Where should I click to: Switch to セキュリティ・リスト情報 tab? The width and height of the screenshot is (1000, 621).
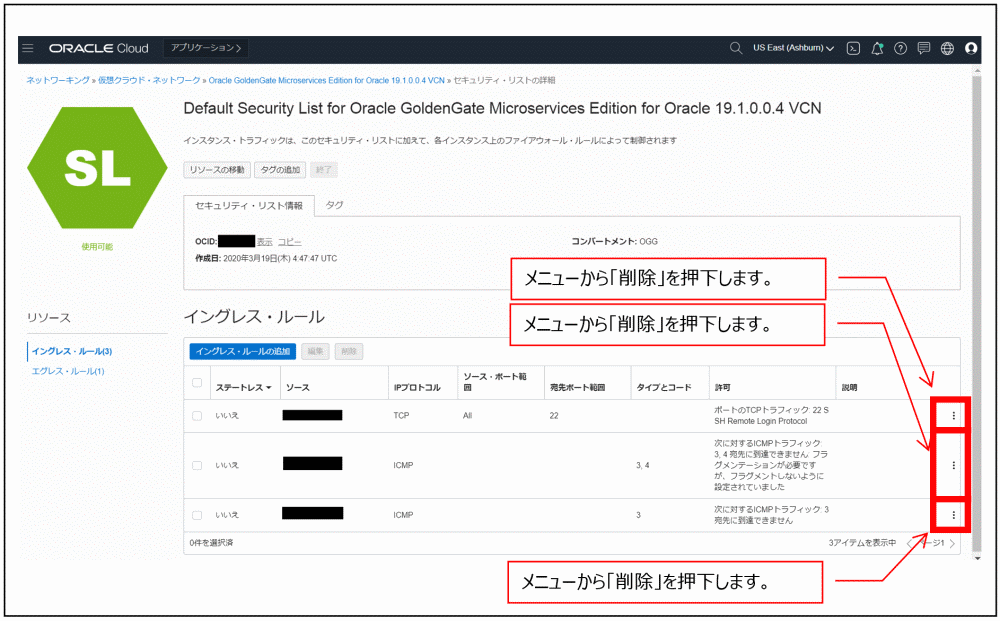coord(249,206)
